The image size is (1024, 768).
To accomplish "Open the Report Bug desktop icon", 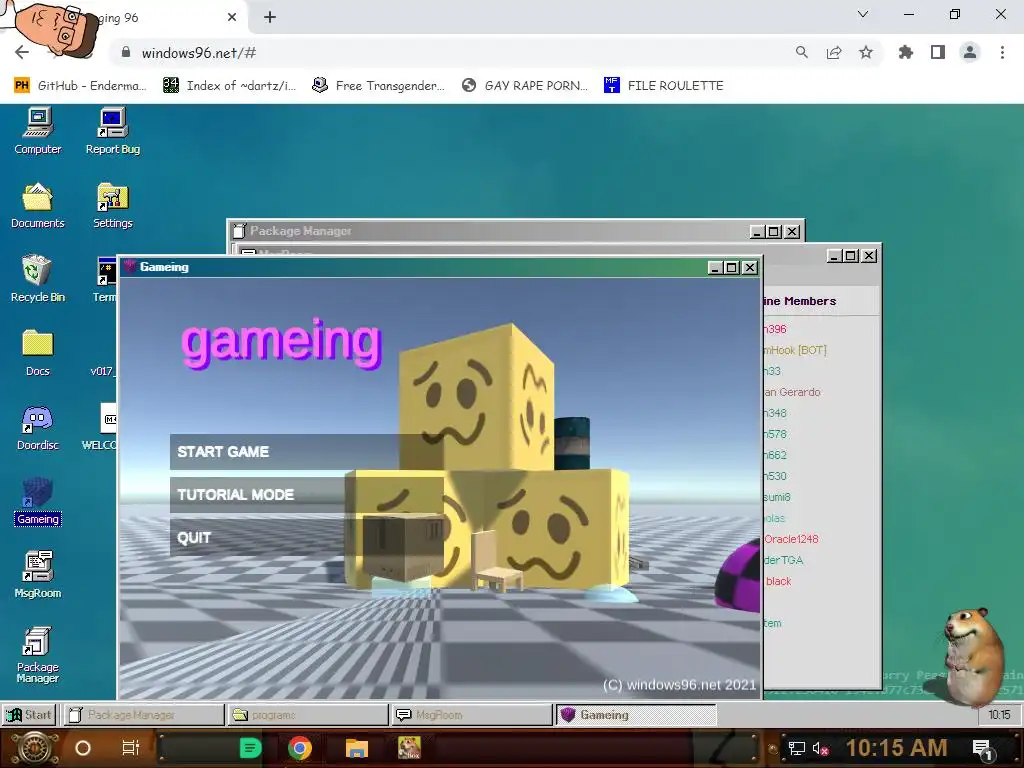I will click(x=112, y=131).
